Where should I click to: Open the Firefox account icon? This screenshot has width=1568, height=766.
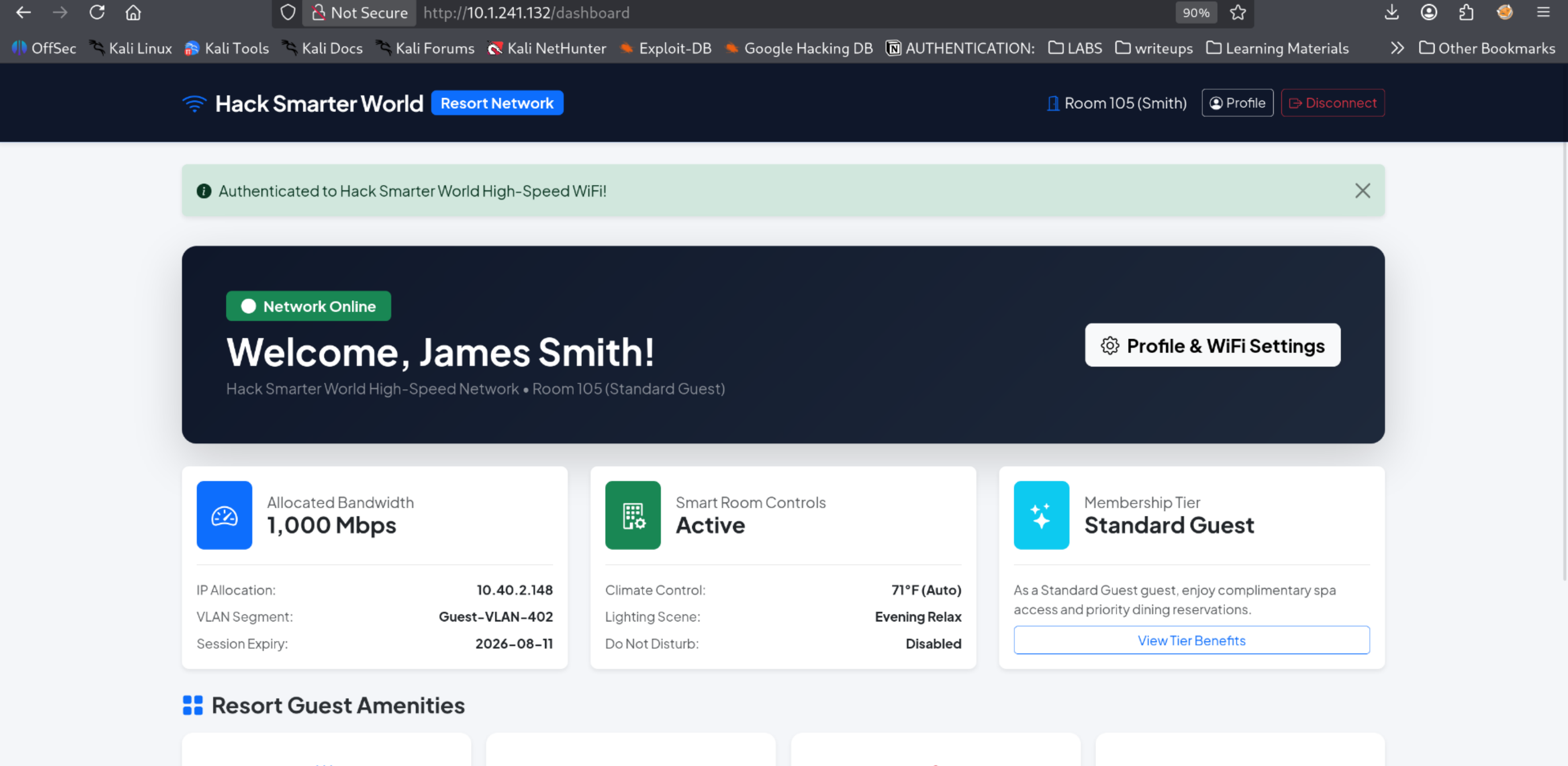1429,12
